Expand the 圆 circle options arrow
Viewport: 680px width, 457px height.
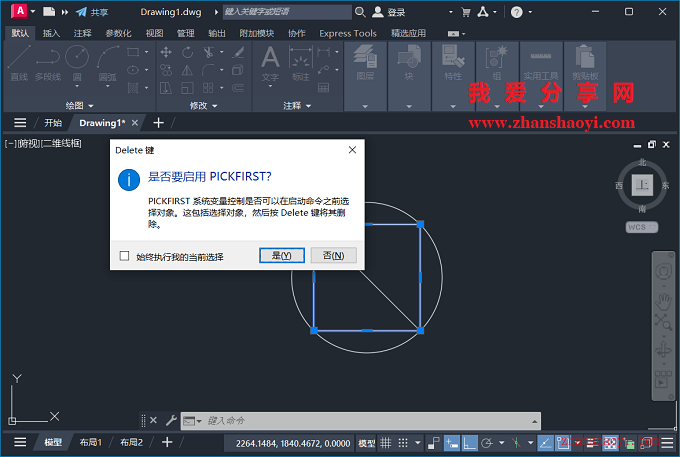tap(77, 86)
